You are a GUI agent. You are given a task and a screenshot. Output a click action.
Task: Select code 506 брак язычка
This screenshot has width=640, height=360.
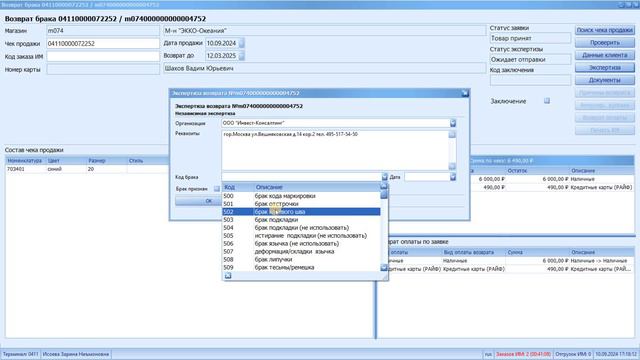click(301, 244)
